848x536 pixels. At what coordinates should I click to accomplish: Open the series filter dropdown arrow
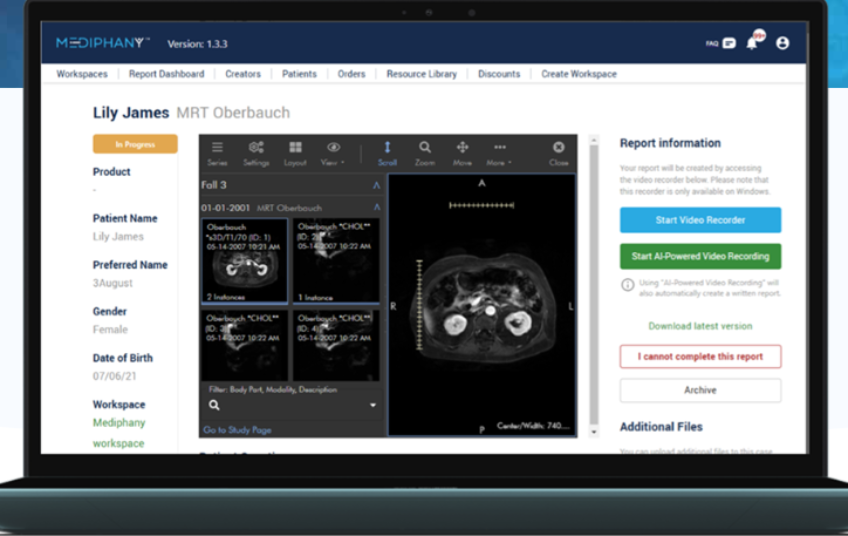pos(373,405)
